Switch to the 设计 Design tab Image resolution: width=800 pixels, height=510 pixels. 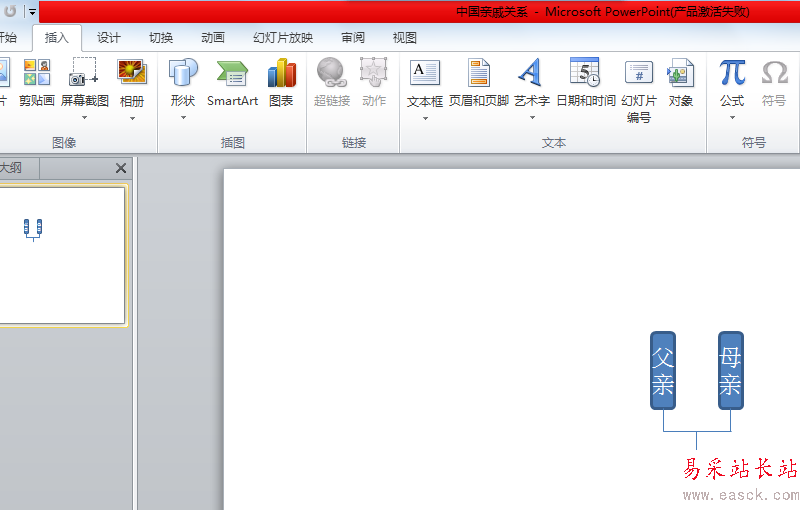[109, 38]
